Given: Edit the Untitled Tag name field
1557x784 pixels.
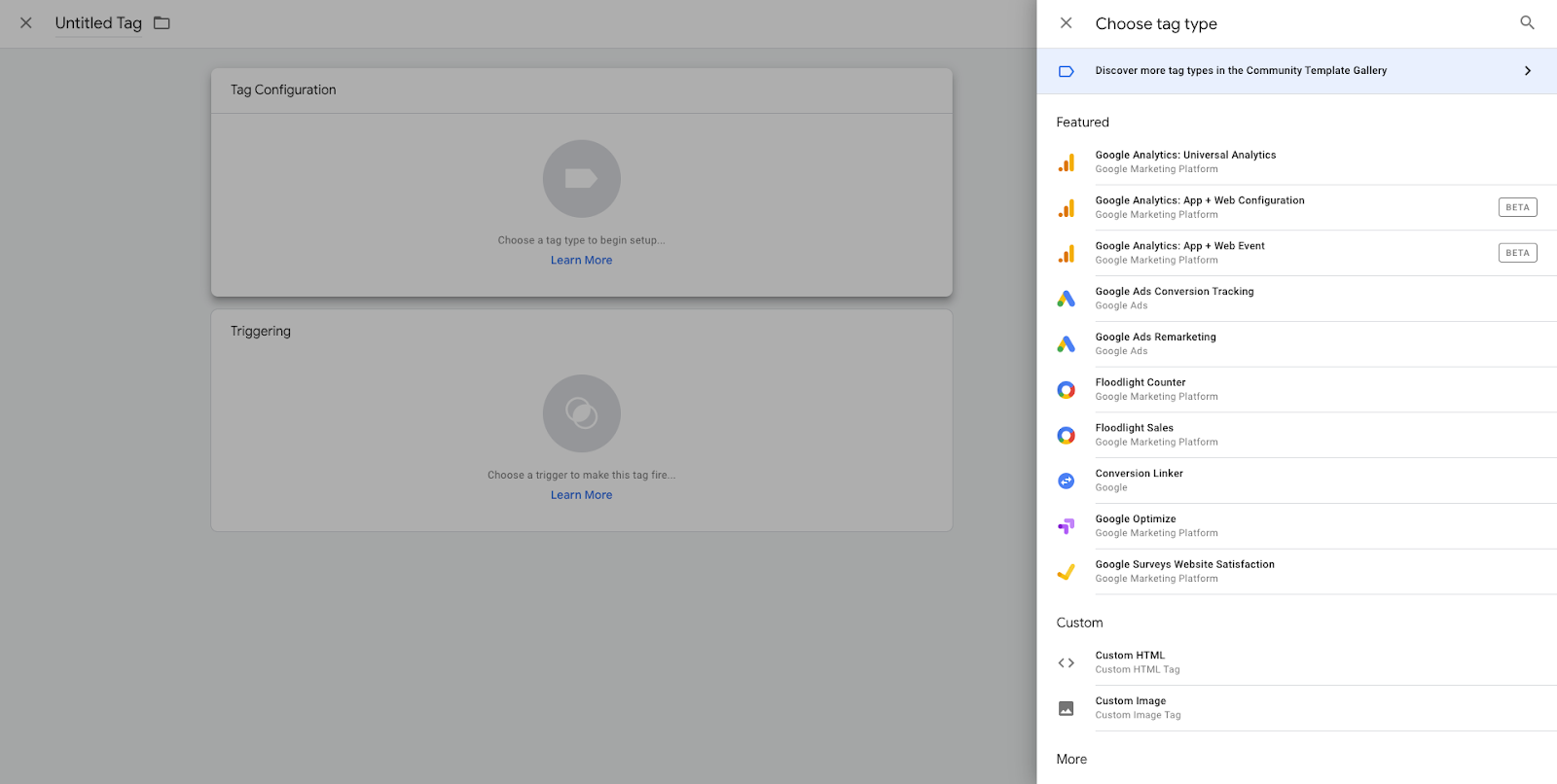Looking at the screenshot, I should click(98, 23).
